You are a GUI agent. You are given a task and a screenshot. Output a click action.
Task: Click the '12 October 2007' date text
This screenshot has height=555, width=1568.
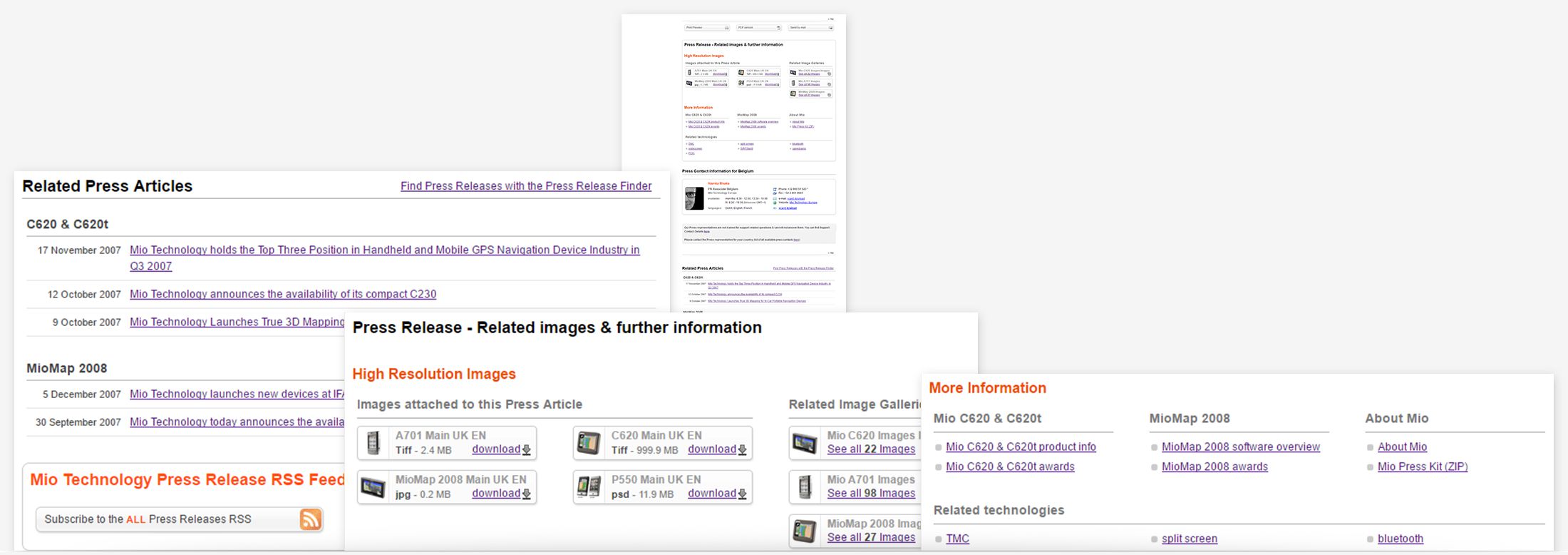tap(84, 295)
